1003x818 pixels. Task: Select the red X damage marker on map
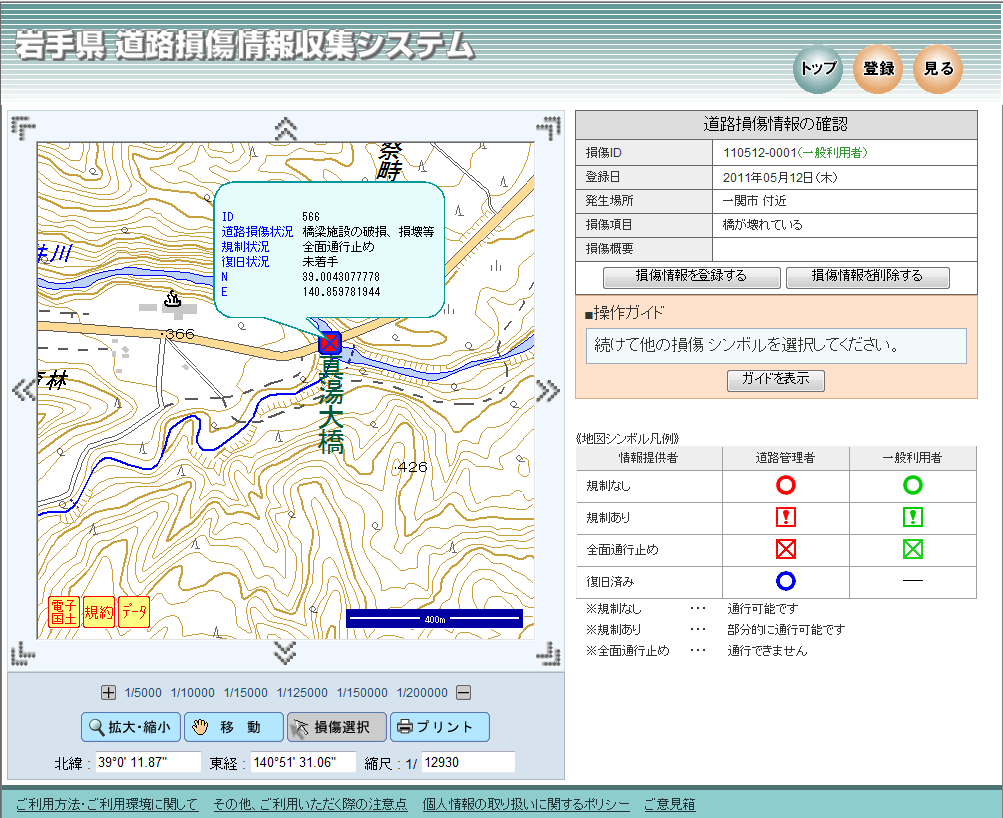click(x=330, y=343)
